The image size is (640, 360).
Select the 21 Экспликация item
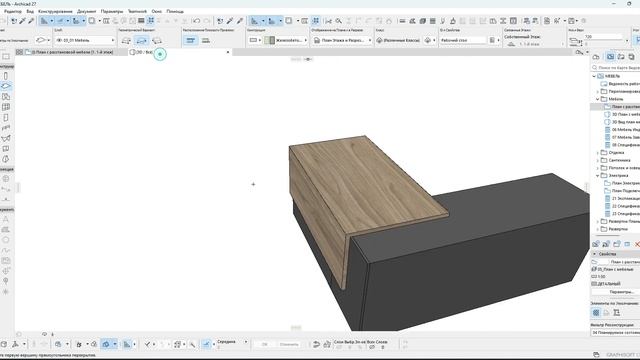[x=622, y=198]
